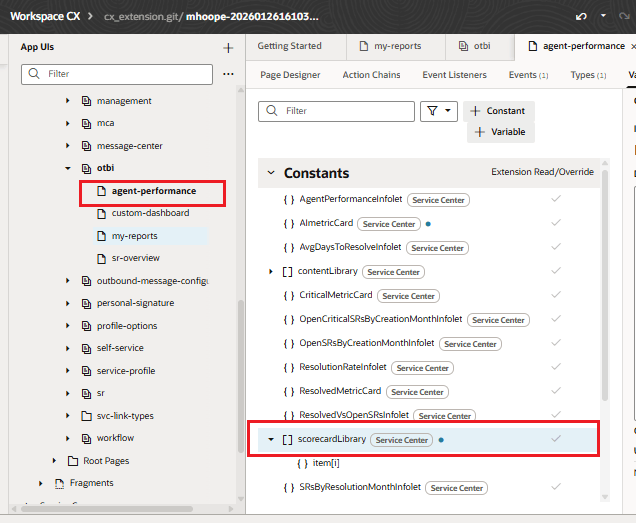Click the svc-link-types folder icon
Screen dimensions: 636x523
pos(86,416)
